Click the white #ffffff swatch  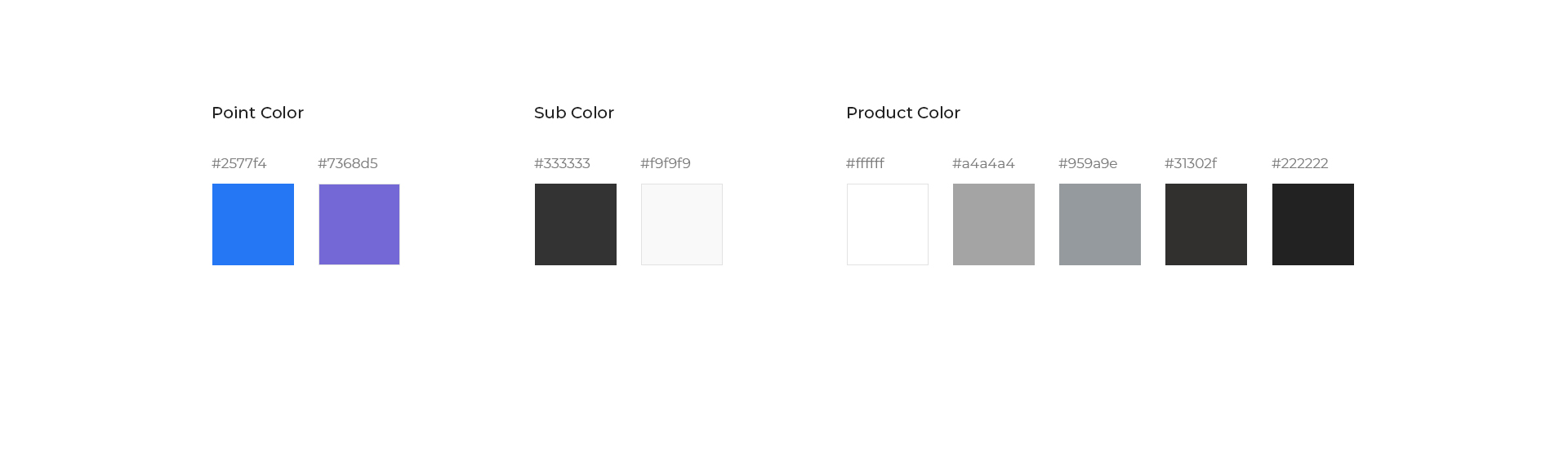click(x=888, y=224)
